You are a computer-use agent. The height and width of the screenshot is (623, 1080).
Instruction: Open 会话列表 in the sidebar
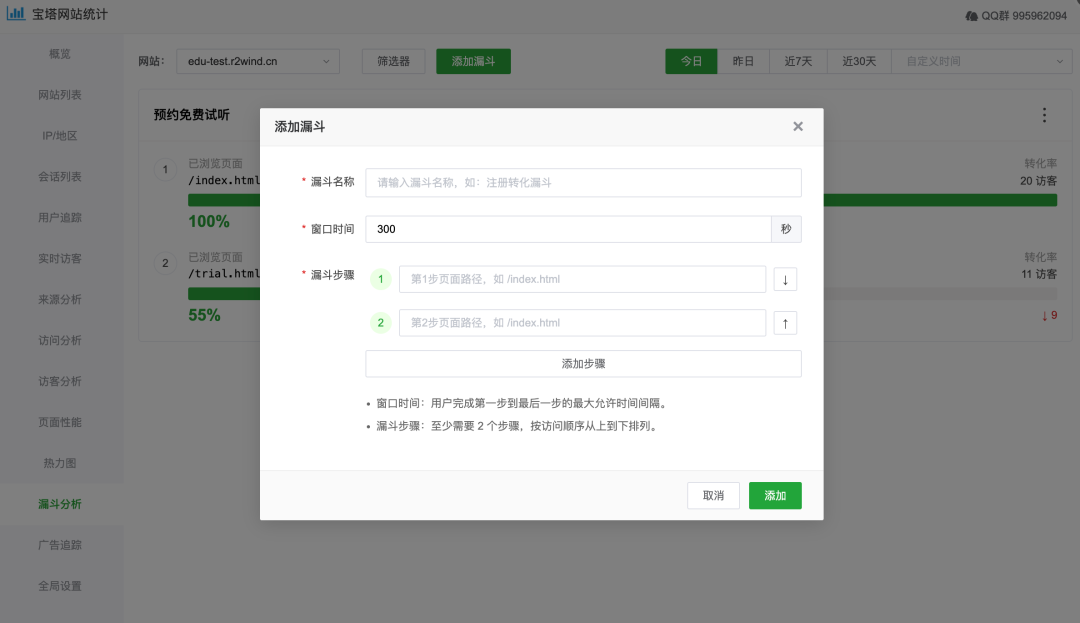(60, 177)
